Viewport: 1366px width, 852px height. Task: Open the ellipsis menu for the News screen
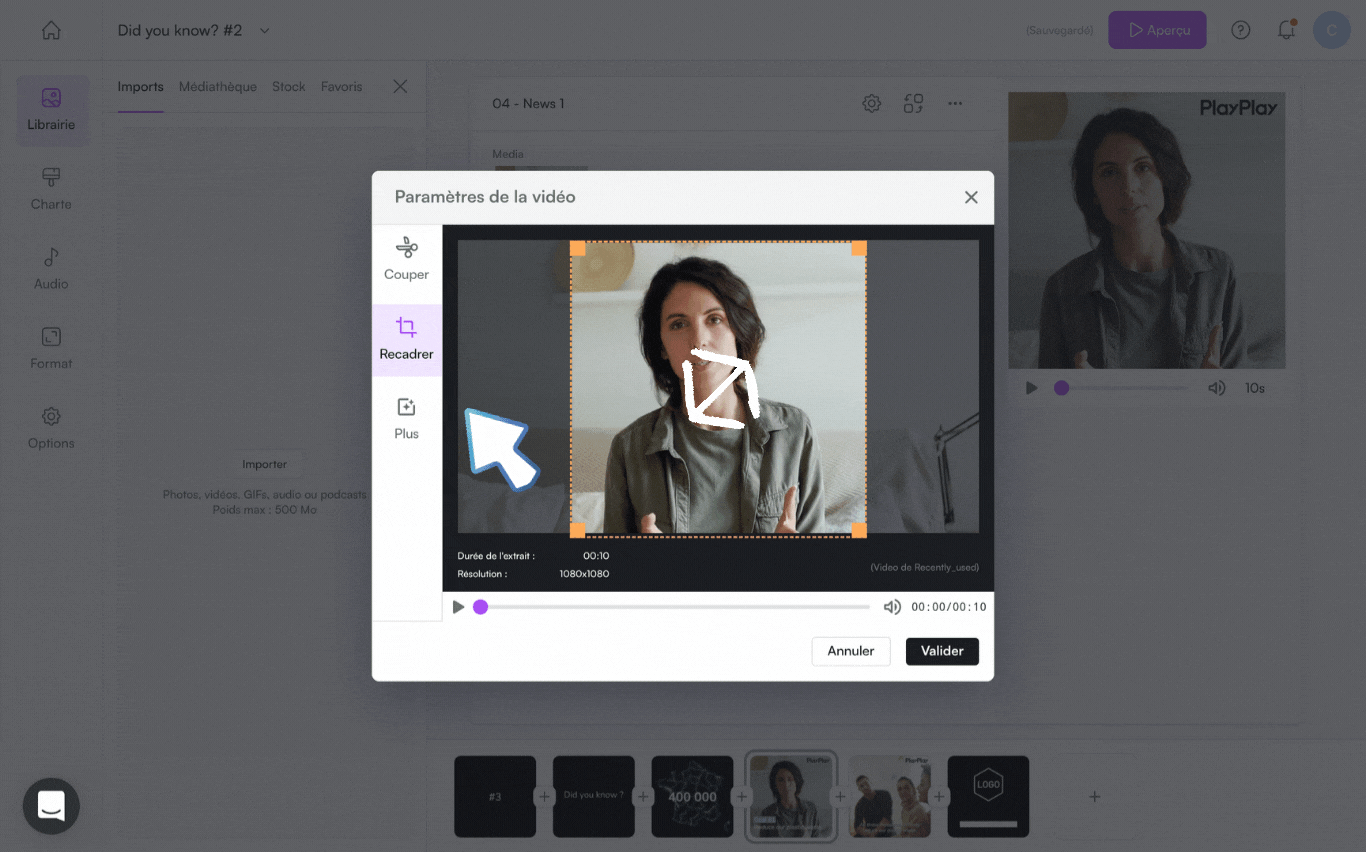click(x=955, y=103)
